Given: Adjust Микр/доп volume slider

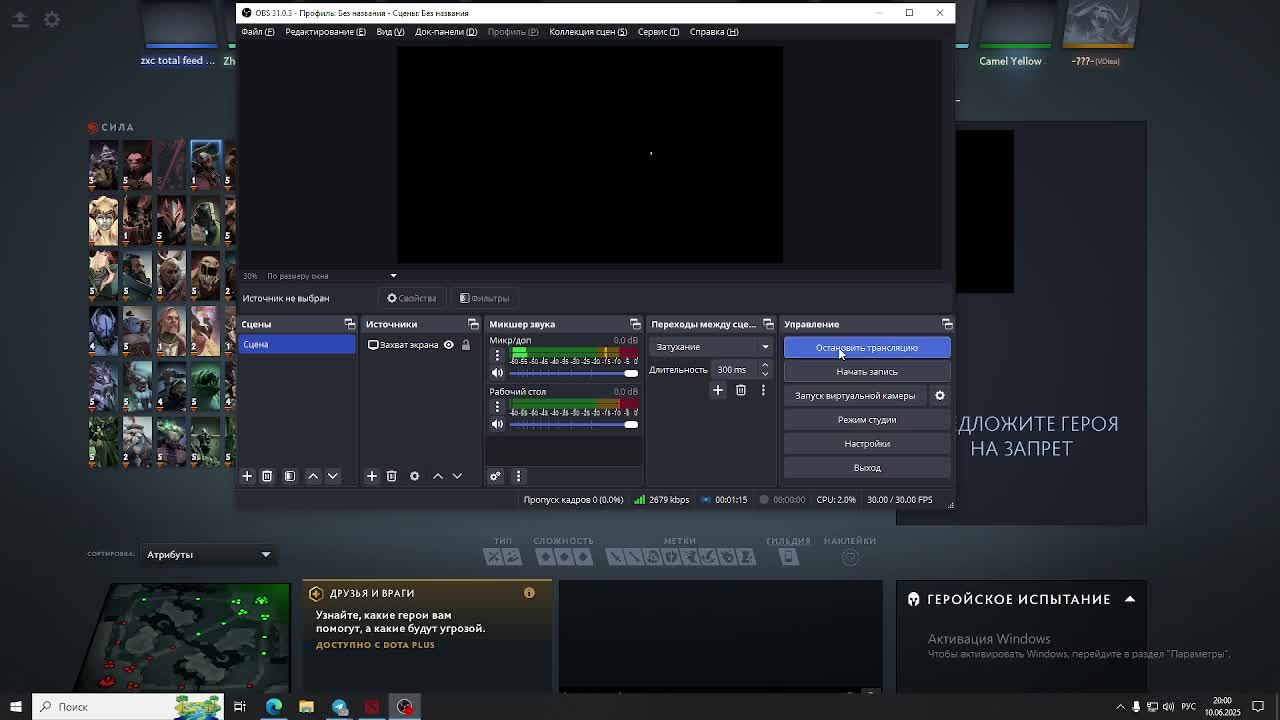Looking at the screenshot, I should (574, 372).
